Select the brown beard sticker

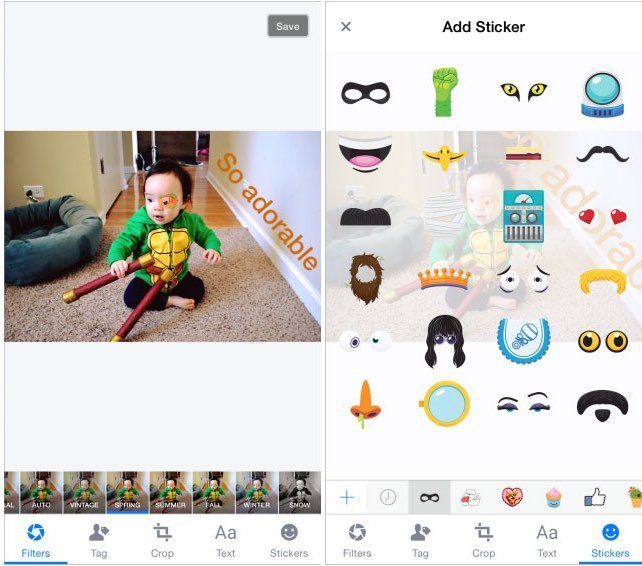(x=366, y=278)
